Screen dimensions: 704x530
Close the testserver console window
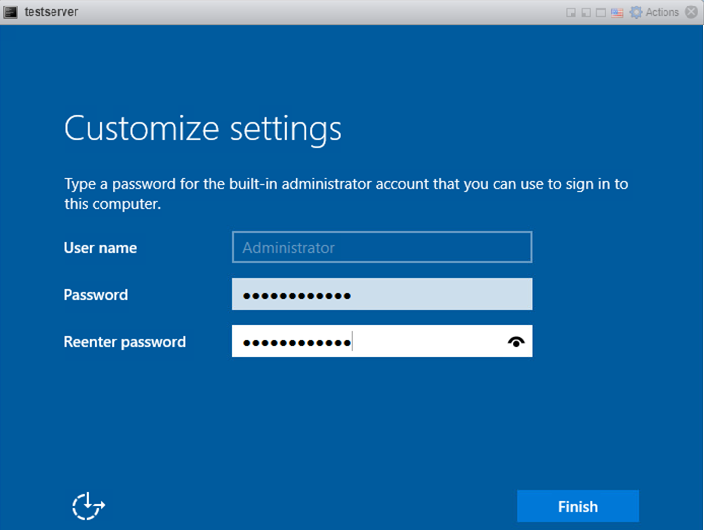coord(692,13)
